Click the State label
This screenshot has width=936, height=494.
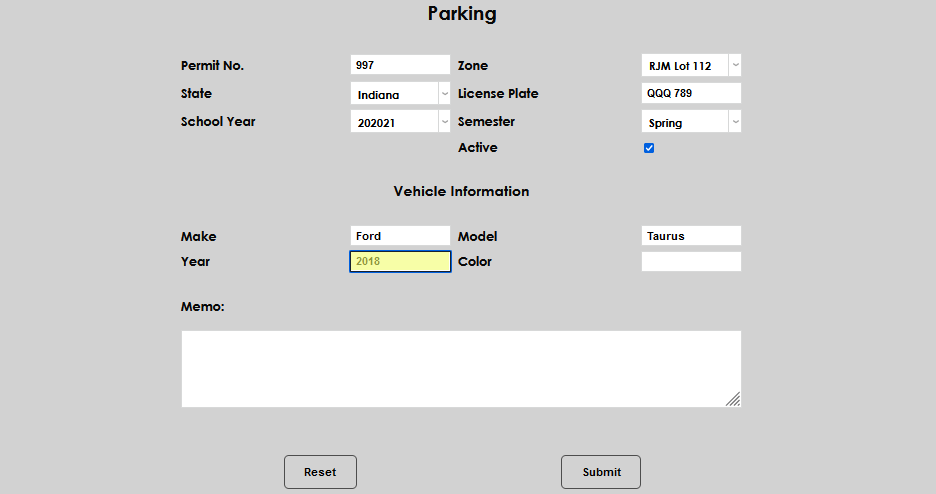tap(196, 94)
